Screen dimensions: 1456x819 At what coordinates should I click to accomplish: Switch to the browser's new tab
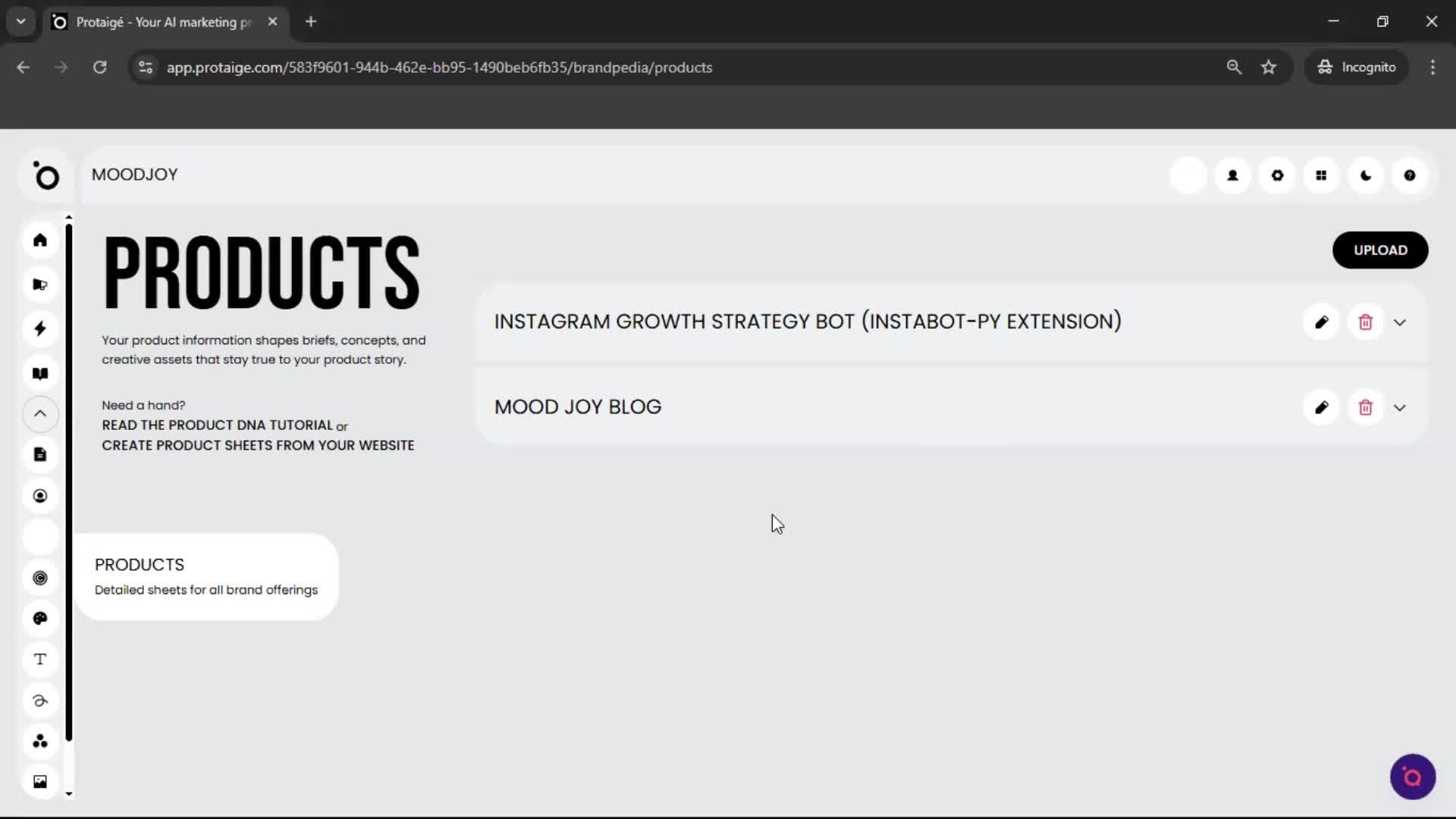pyautogui.click(x=311, y=21)
